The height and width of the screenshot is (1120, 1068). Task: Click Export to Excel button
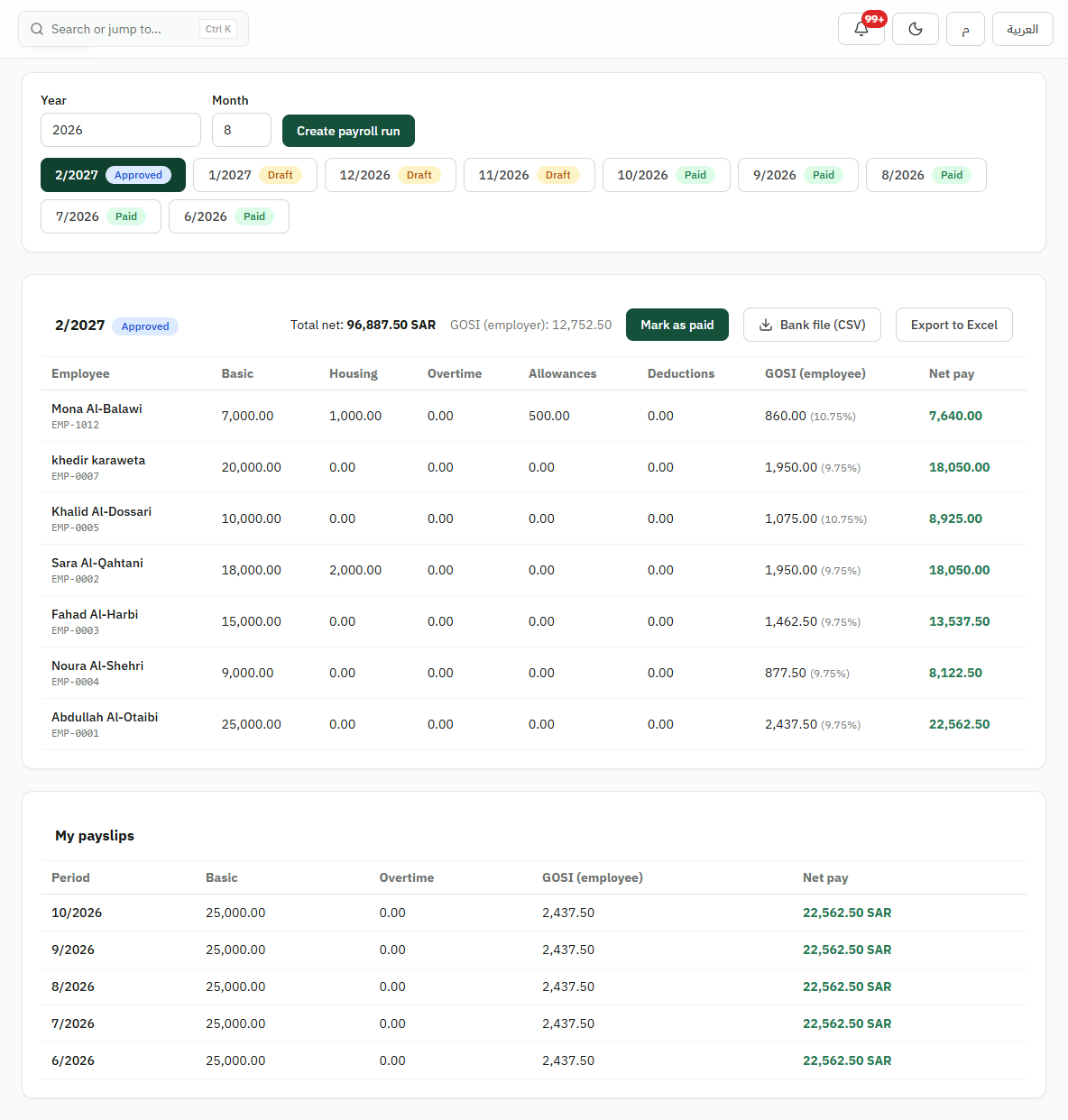pos(954,325)
